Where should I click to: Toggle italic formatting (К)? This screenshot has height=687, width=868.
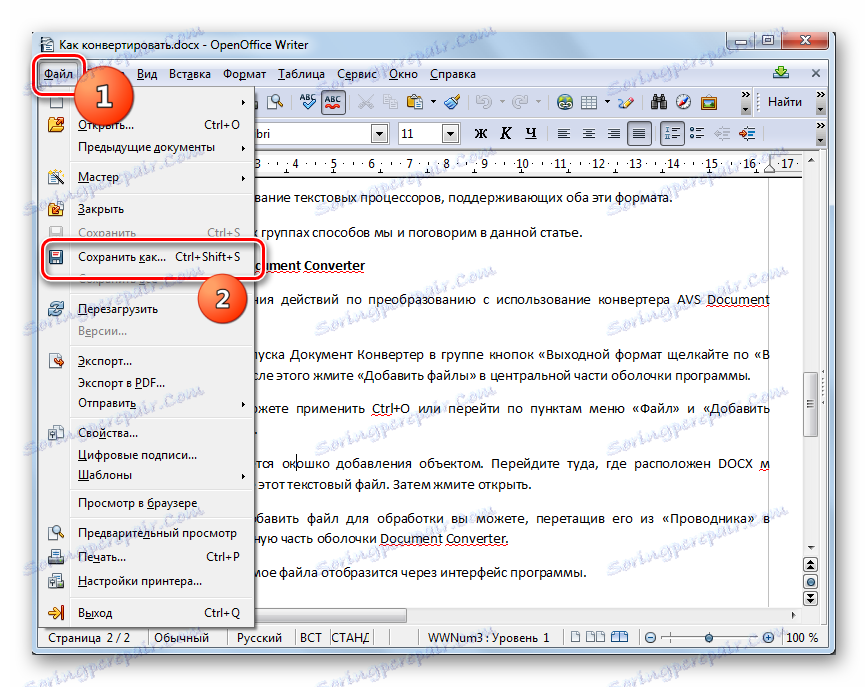[x=505, y=133]
